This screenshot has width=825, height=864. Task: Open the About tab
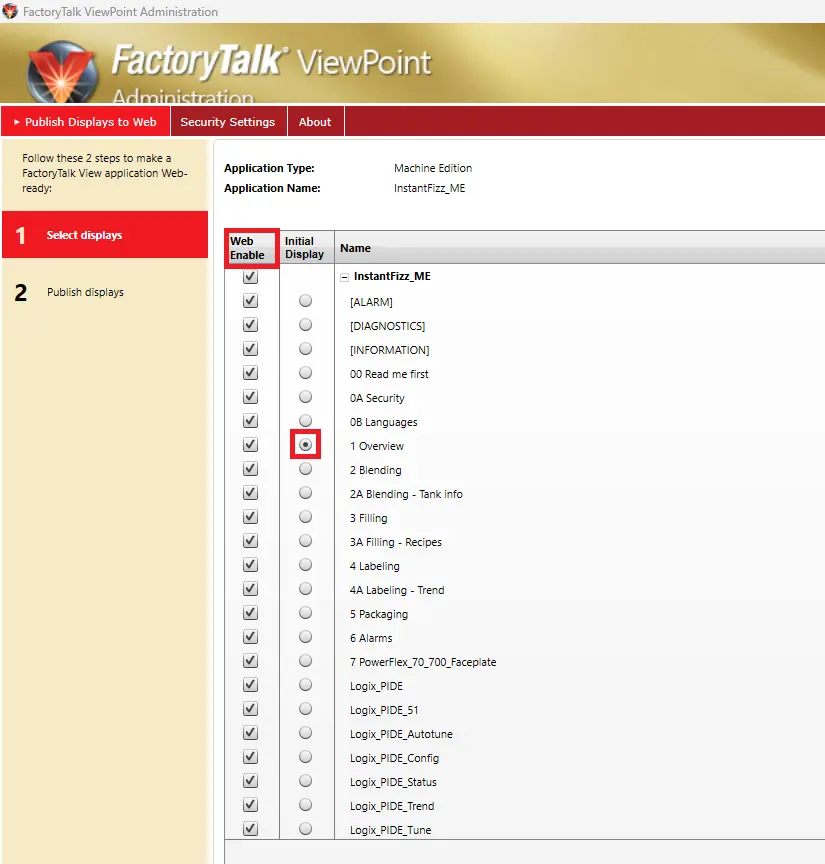click(315, 121)
